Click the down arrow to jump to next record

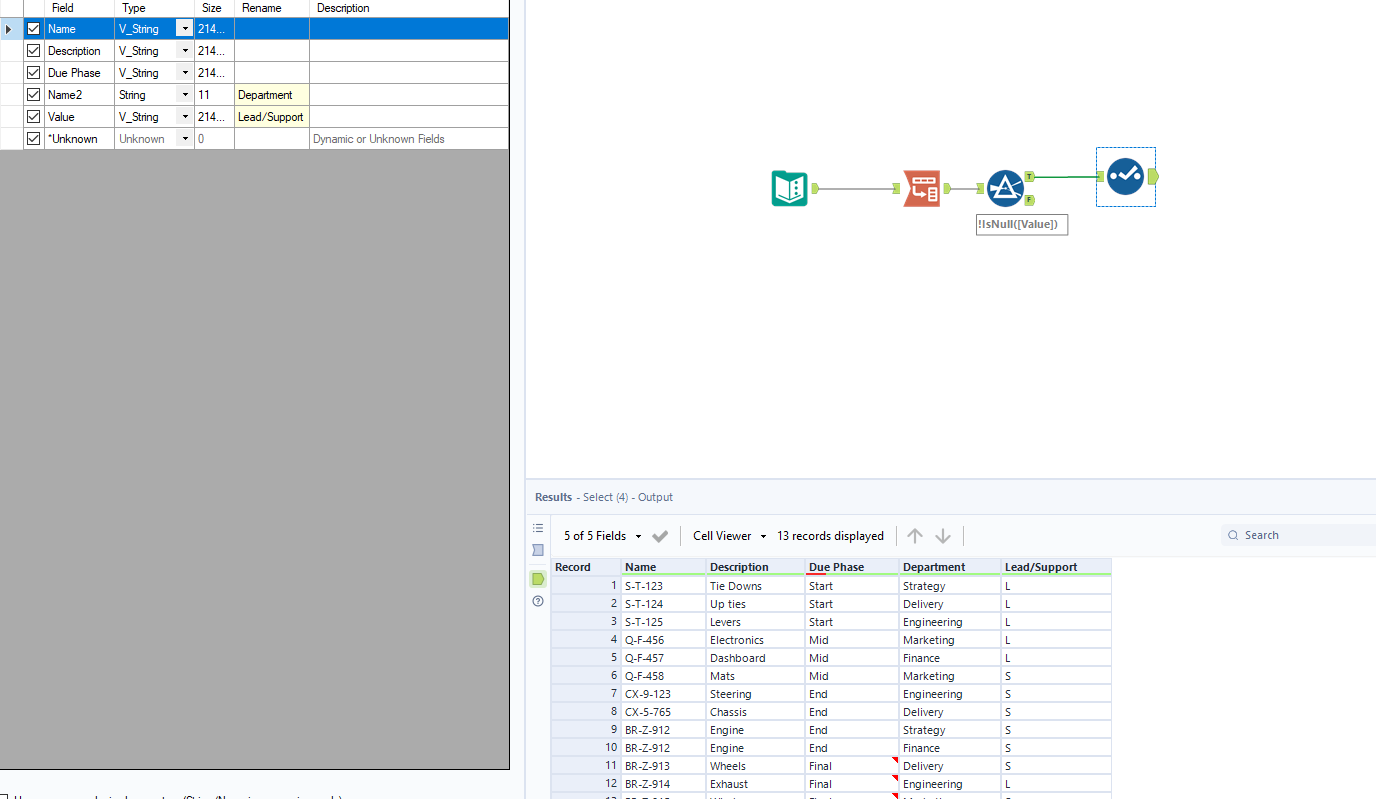942,535
